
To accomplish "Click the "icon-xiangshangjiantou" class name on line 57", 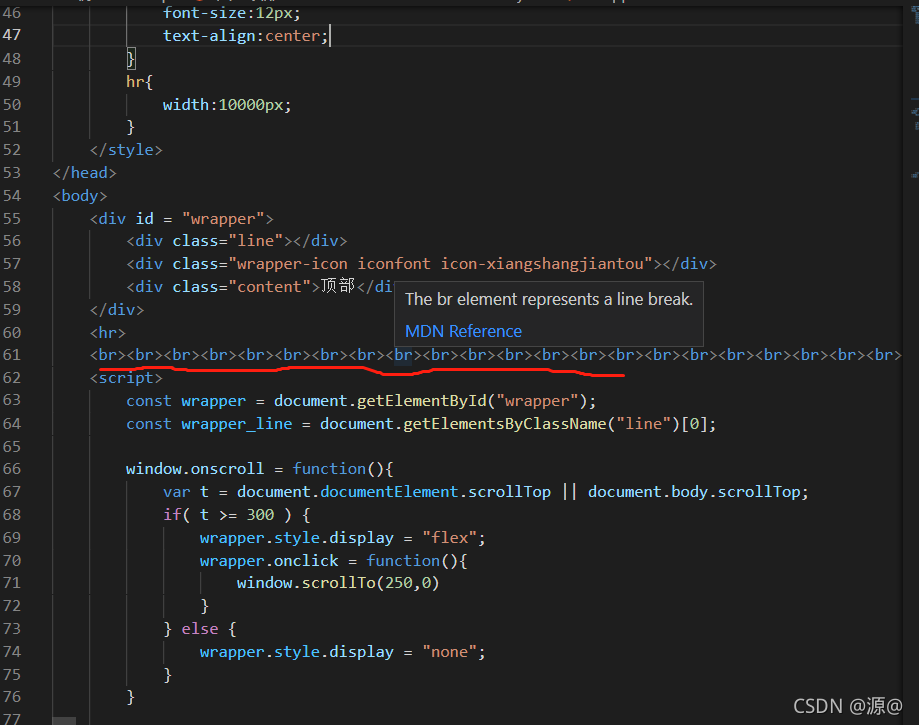I will [542, 264].
